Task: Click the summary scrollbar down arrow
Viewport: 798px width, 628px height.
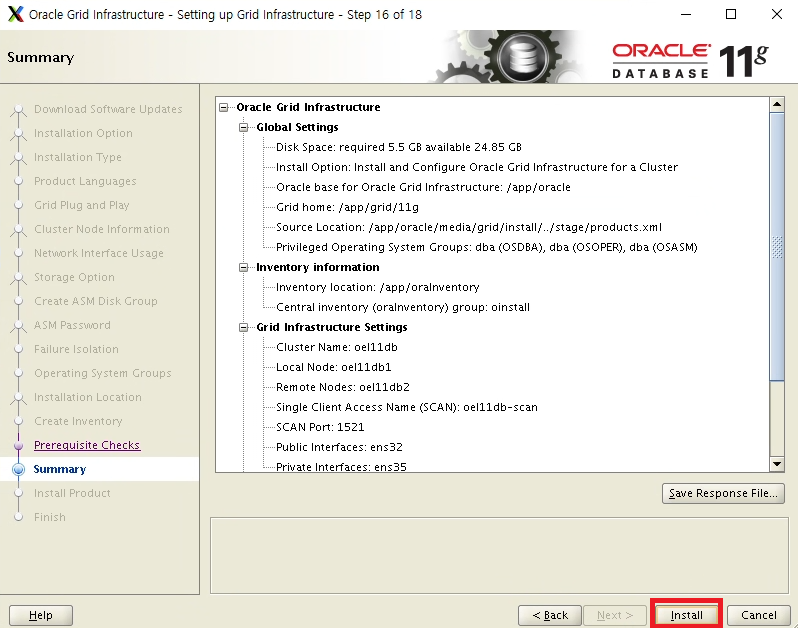Action: click(777, 464)
